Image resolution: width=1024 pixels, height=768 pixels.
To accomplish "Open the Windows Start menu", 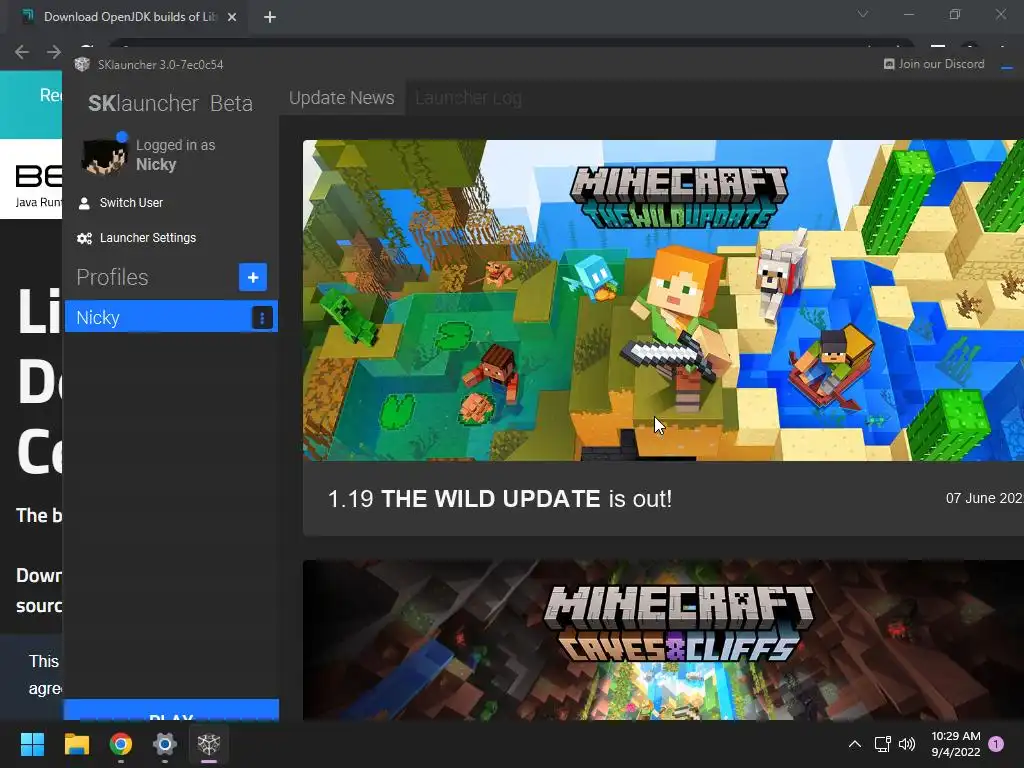I will click(32, 744).
